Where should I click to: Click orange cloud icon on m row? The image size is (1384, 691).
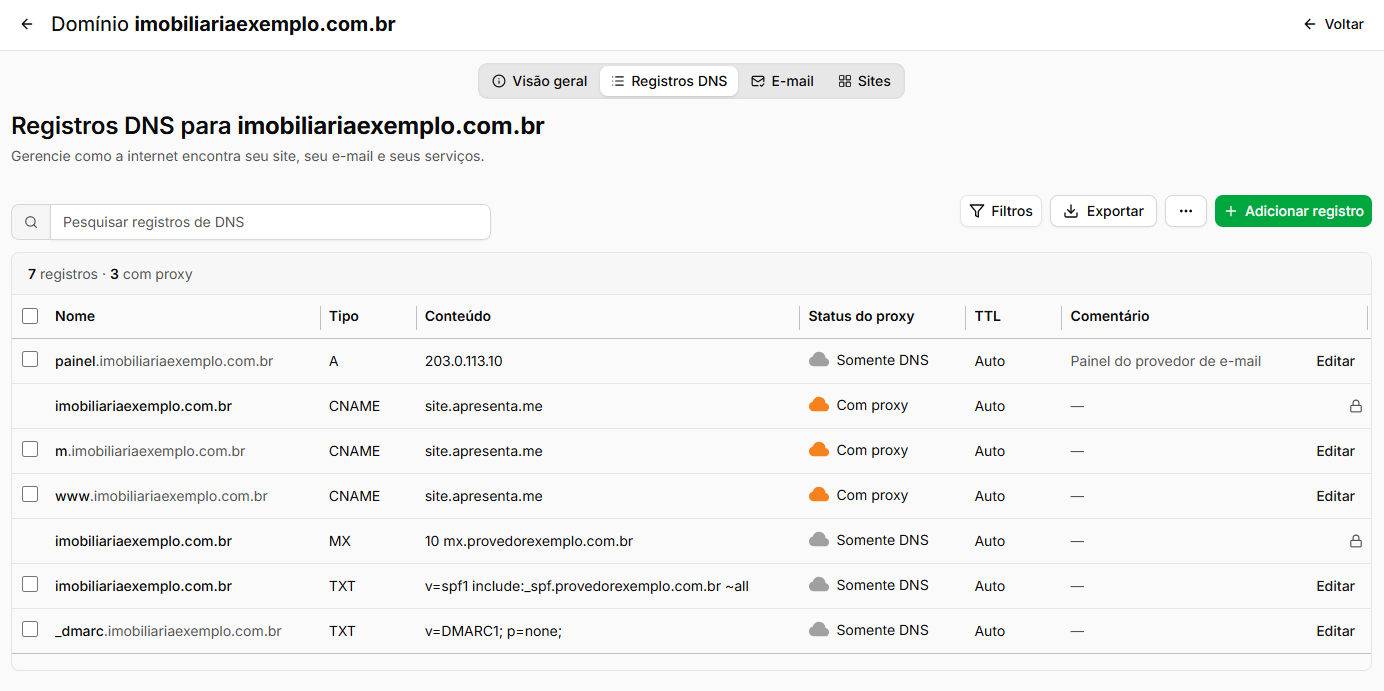tap(819, 450)
